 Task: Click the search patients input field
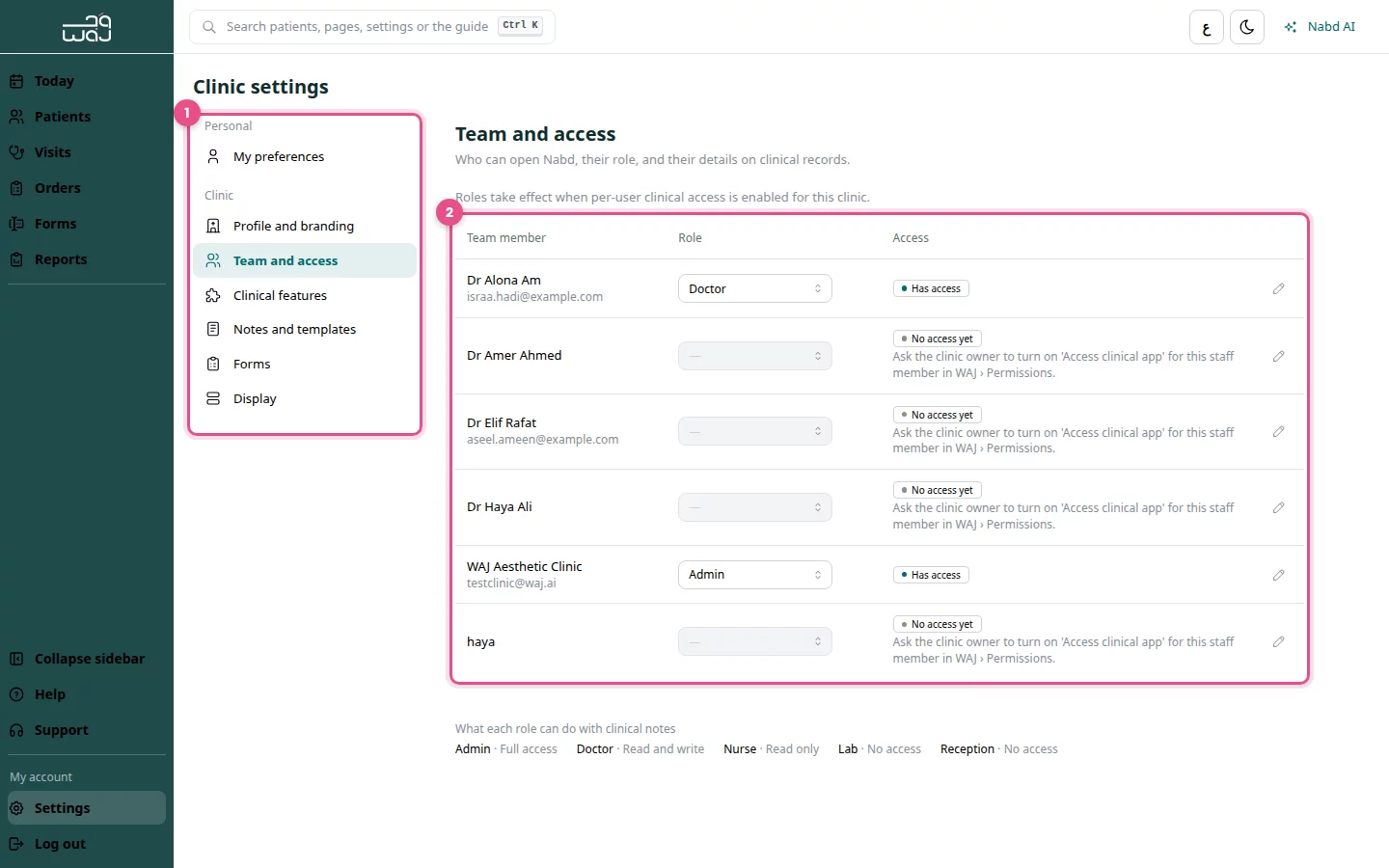coord(372,27)
